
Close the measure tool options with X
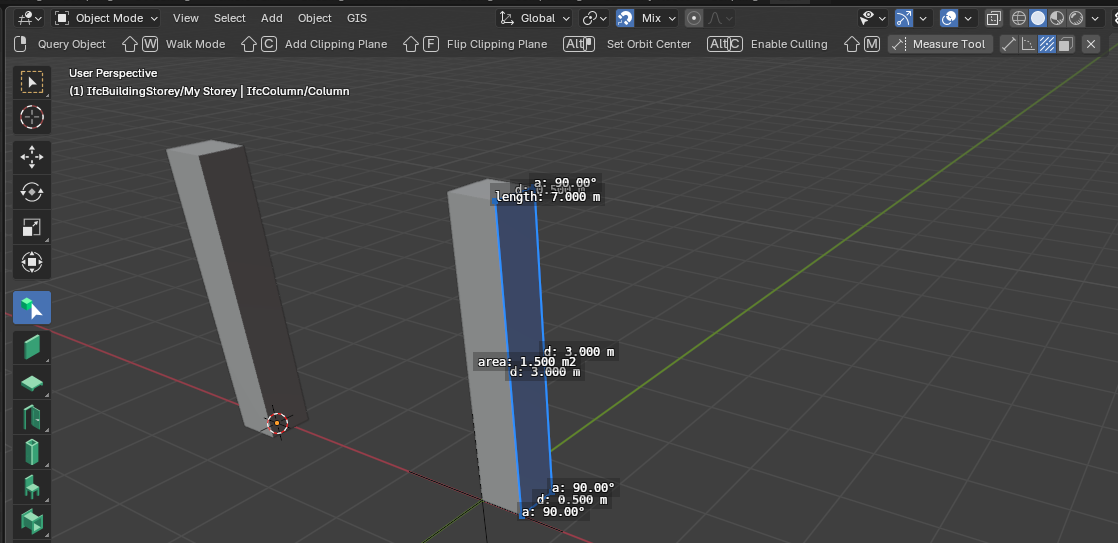(x=1091, y=44)
